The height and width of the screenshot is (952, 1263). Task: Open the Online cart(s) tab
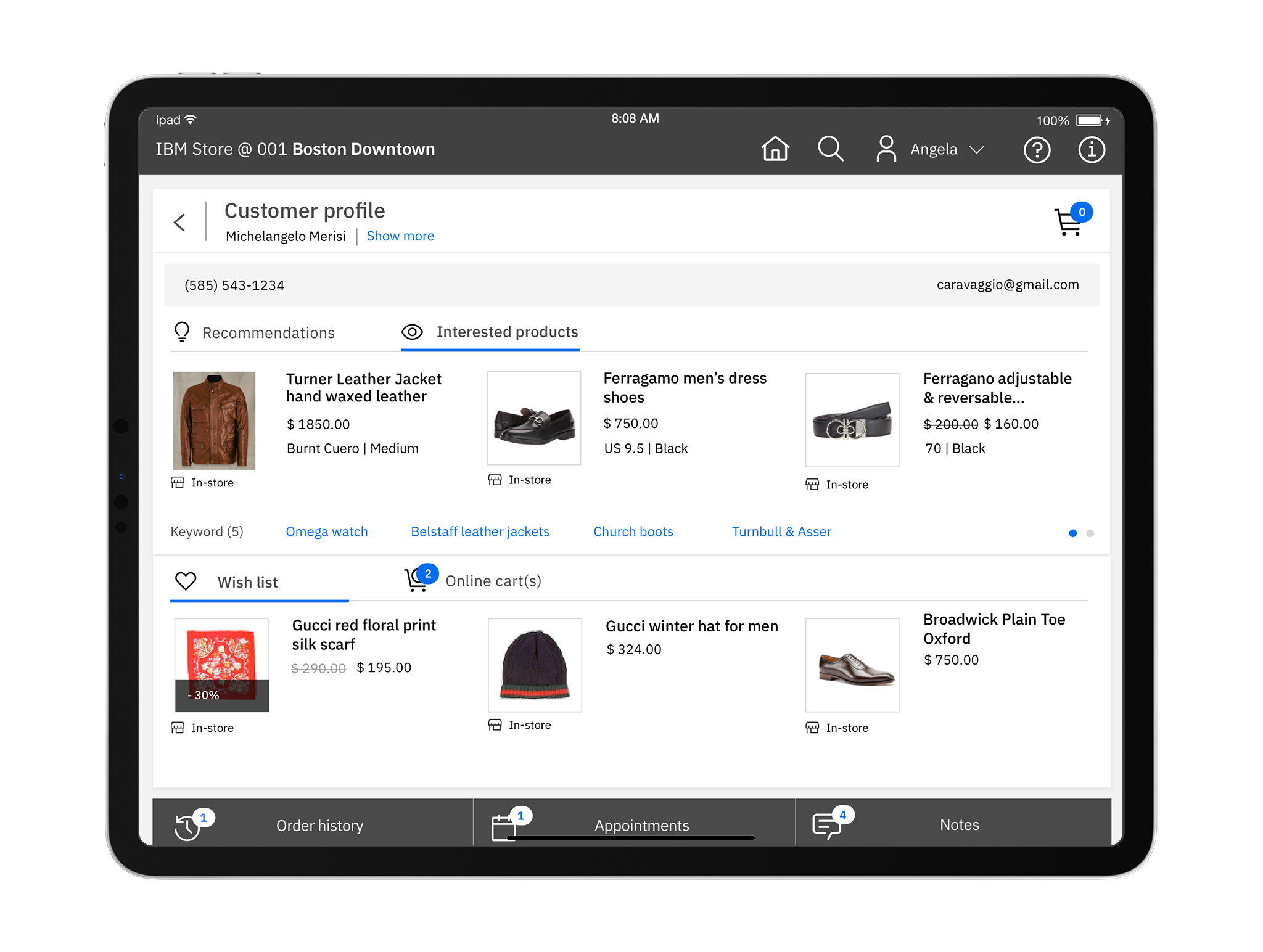point(493,581)
